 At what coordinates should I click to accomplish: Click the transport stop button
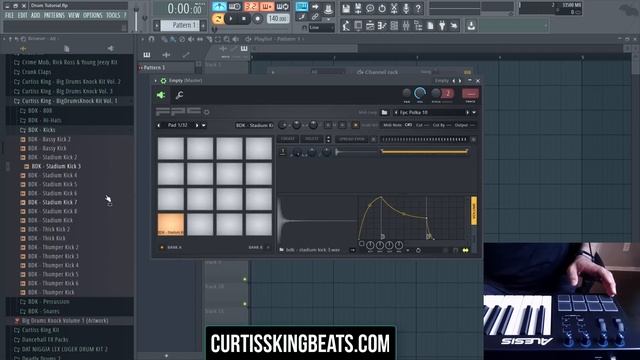pyautogui.click(x=244, y=18)
